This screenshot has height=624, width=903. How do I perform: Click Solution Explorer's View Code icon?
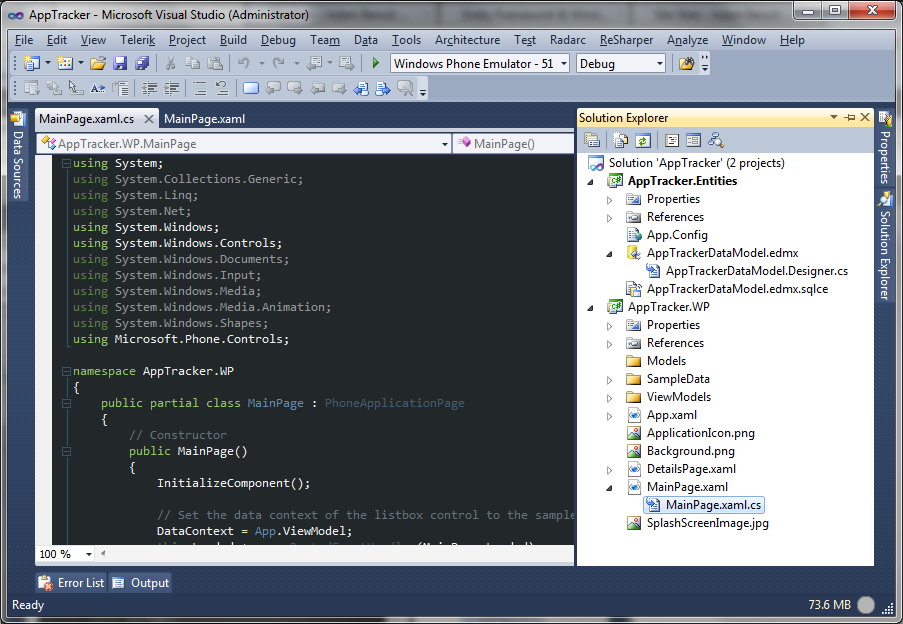click(671, 140)
